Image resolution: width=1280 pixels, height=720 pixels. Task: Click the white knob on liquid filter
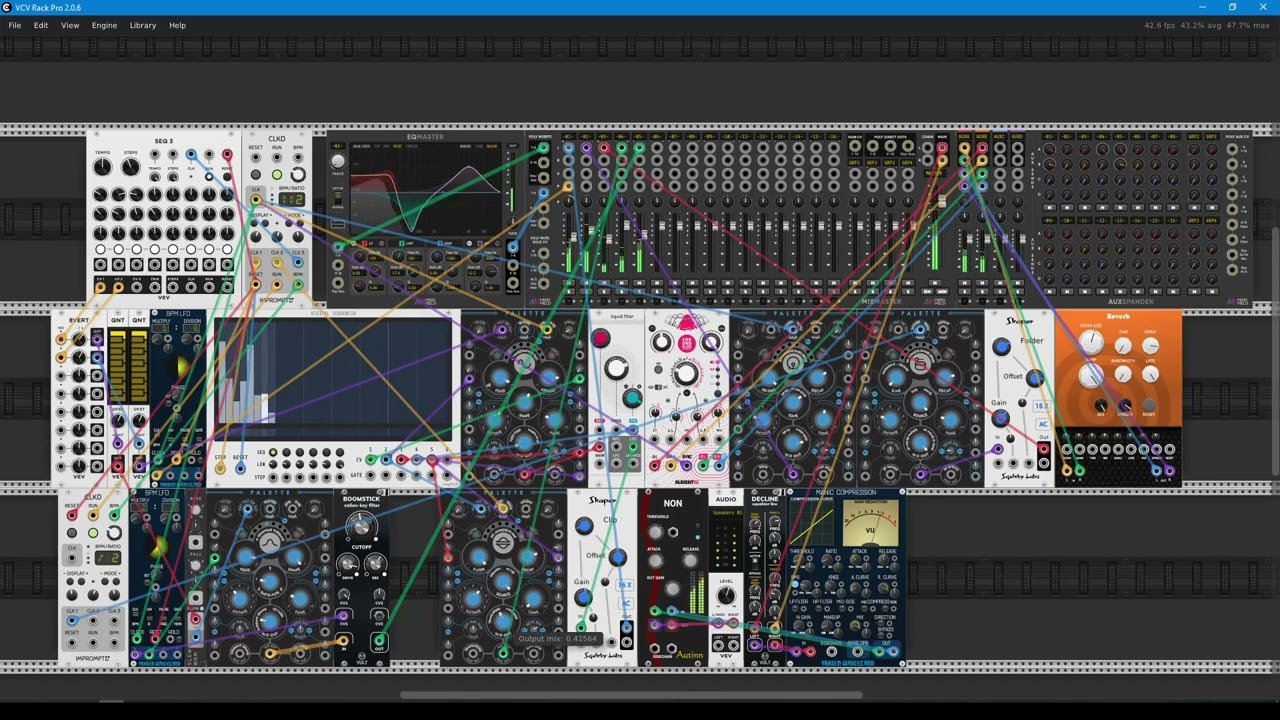(x=616, y=368)
